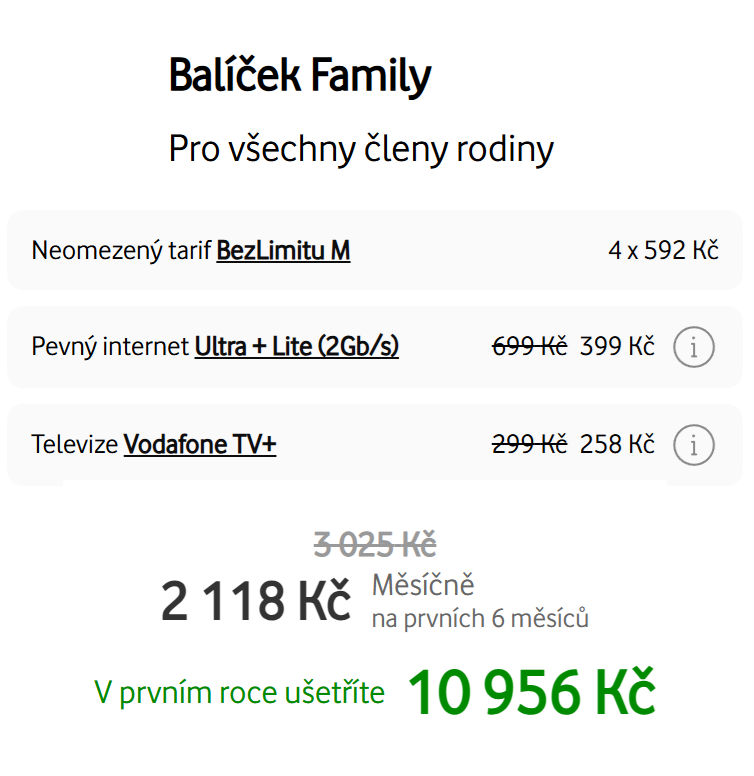
Task: Open info icon for Televize row
Action: pyautogui.click(x=694, y=445)
